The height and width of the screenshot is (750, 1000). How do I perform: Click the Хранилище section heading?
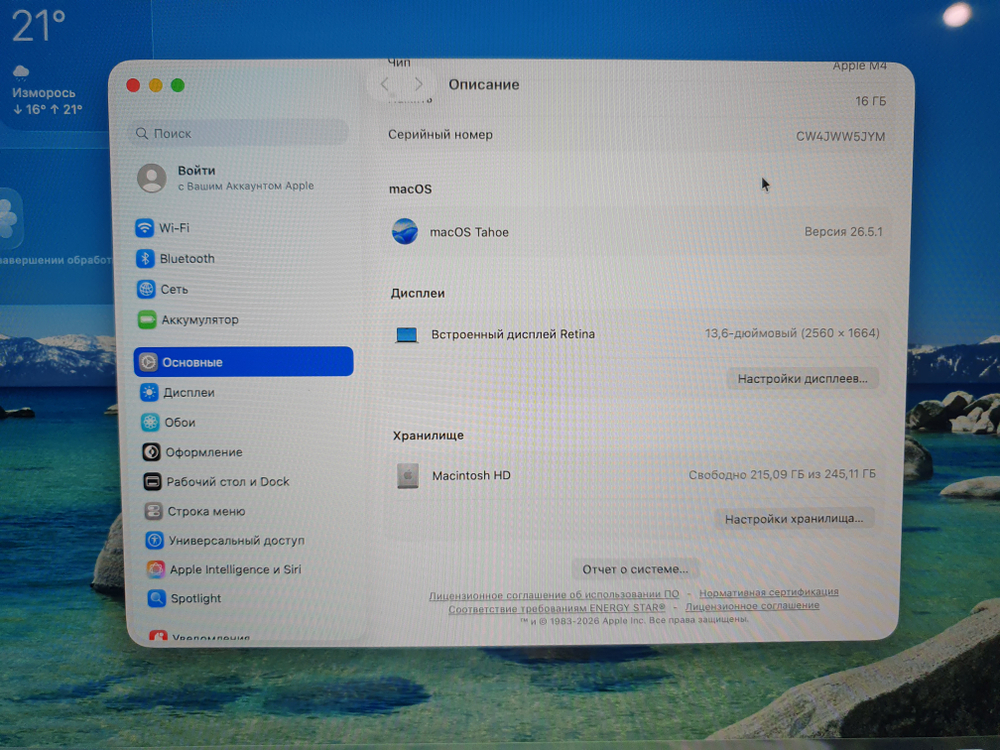tap(428, 436)
